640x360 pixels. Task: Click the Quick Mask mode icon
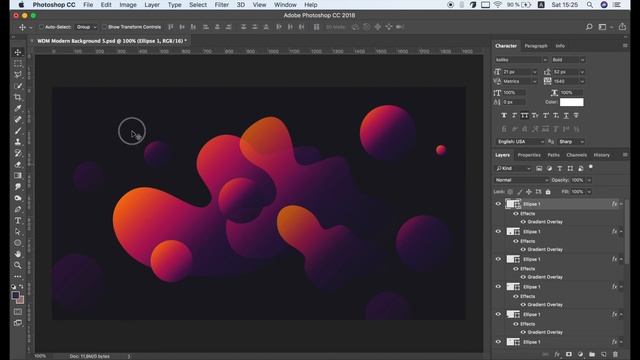[x=18, y=312]
